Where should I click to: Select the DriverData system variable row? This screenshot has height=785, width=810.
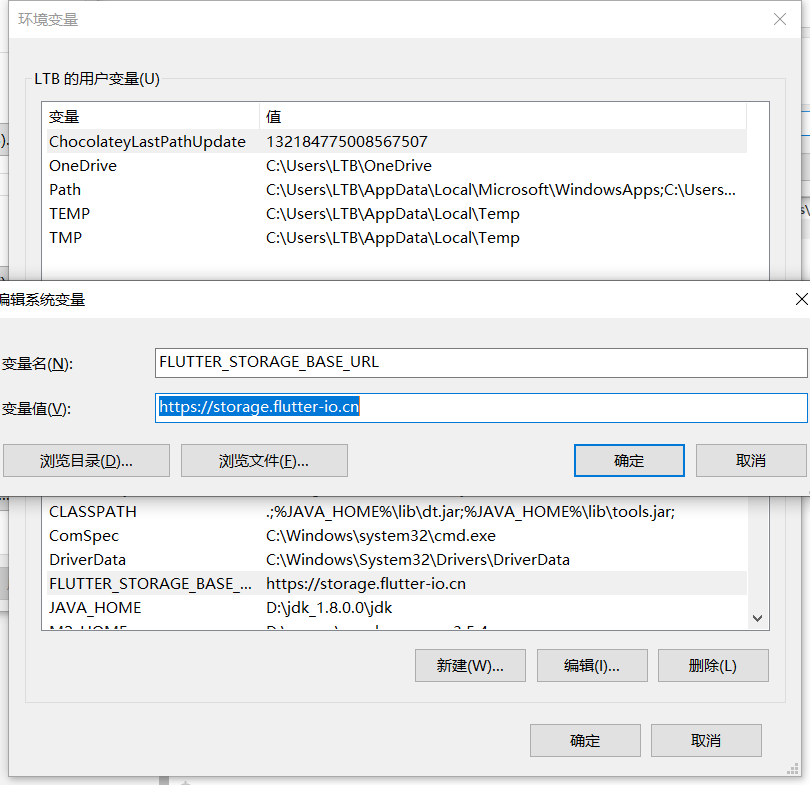coord(397,560)
